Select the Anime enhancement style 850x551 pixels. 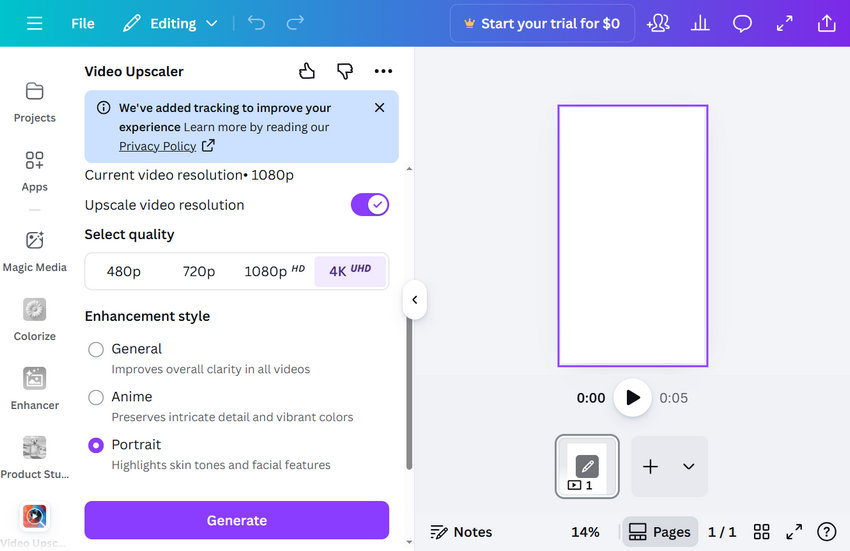pyautogui.click(x=96, y=398)
